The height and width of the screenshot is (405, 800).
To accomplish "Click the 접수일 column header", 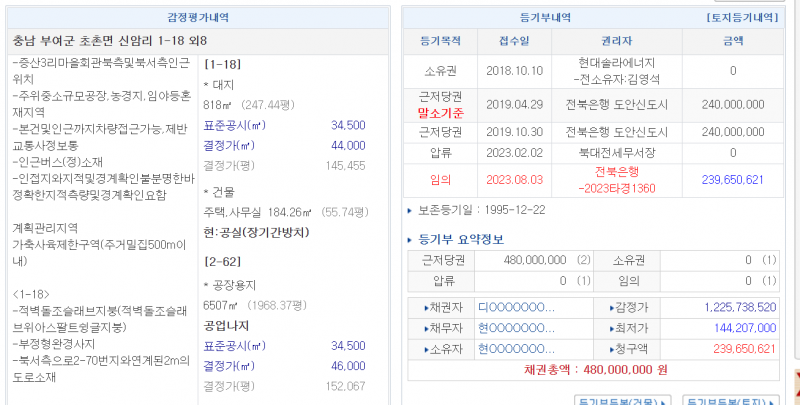I will pyautogui.click(x=506, y=42).
